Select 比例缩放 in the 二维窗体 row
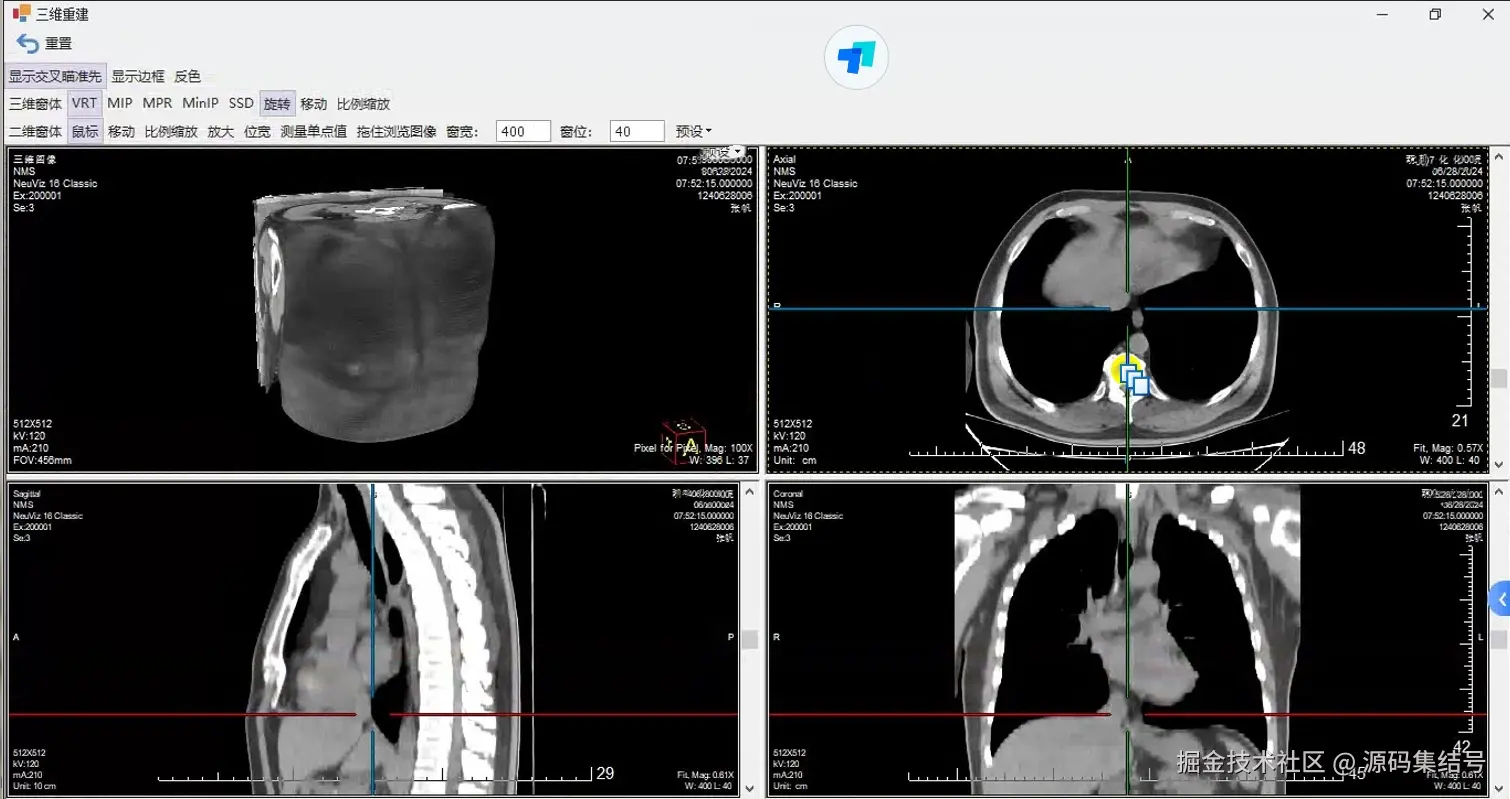 (171, 131)
